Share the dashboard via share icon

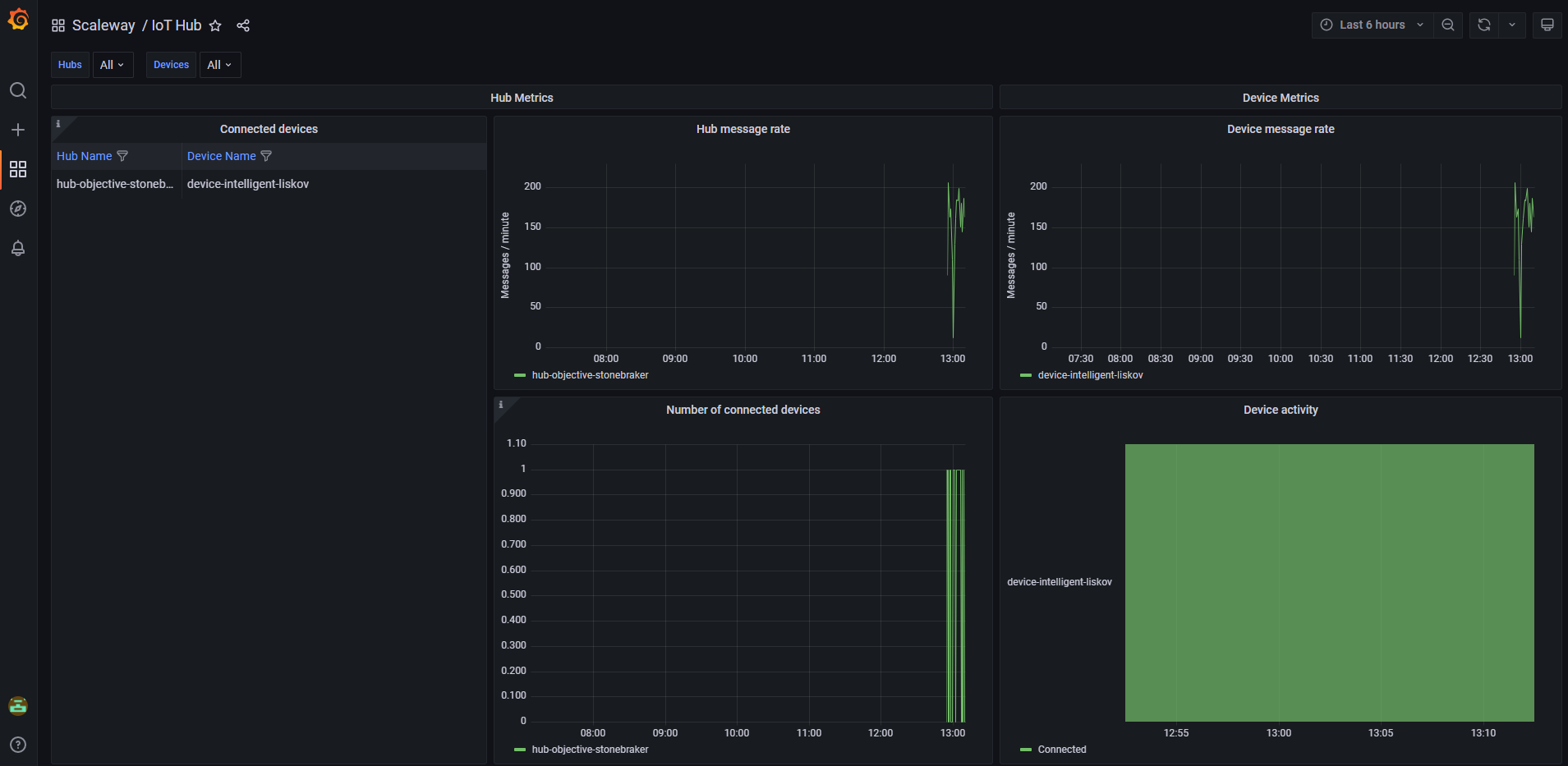coord(243,25)
